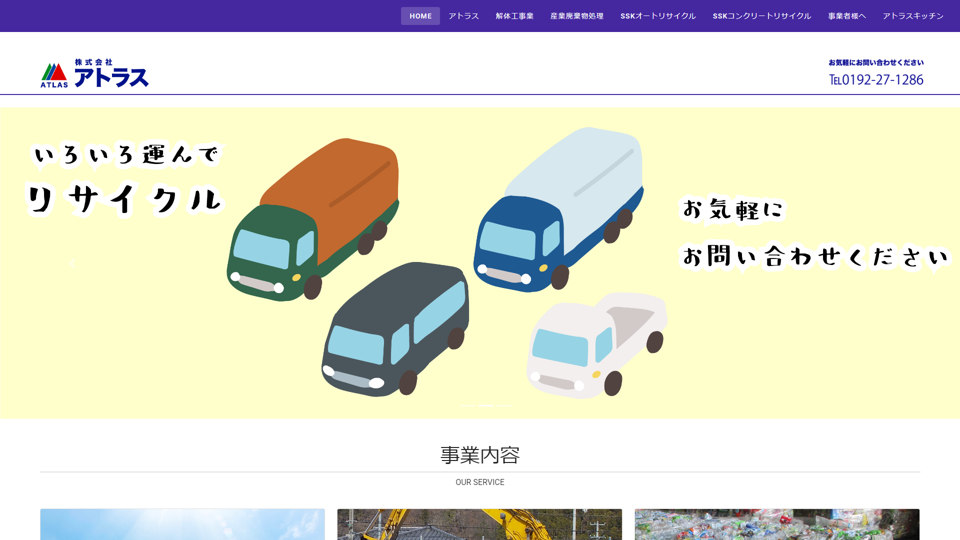Open the blue sky service thumbnail
The height and width of the screenshot is (540, 960).
point(182,524)
